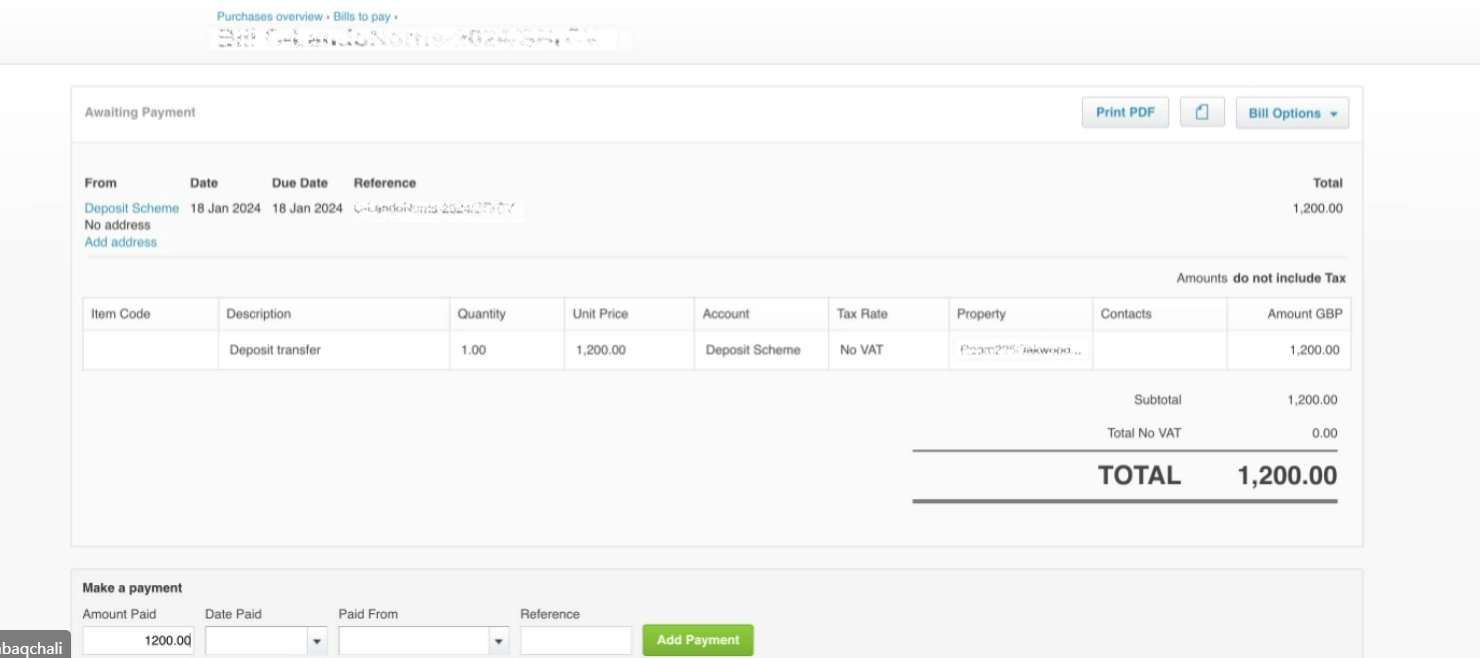Select the Amount Paid field showing 1200.00
The image size is (1480, 658).
pos(137,640)
